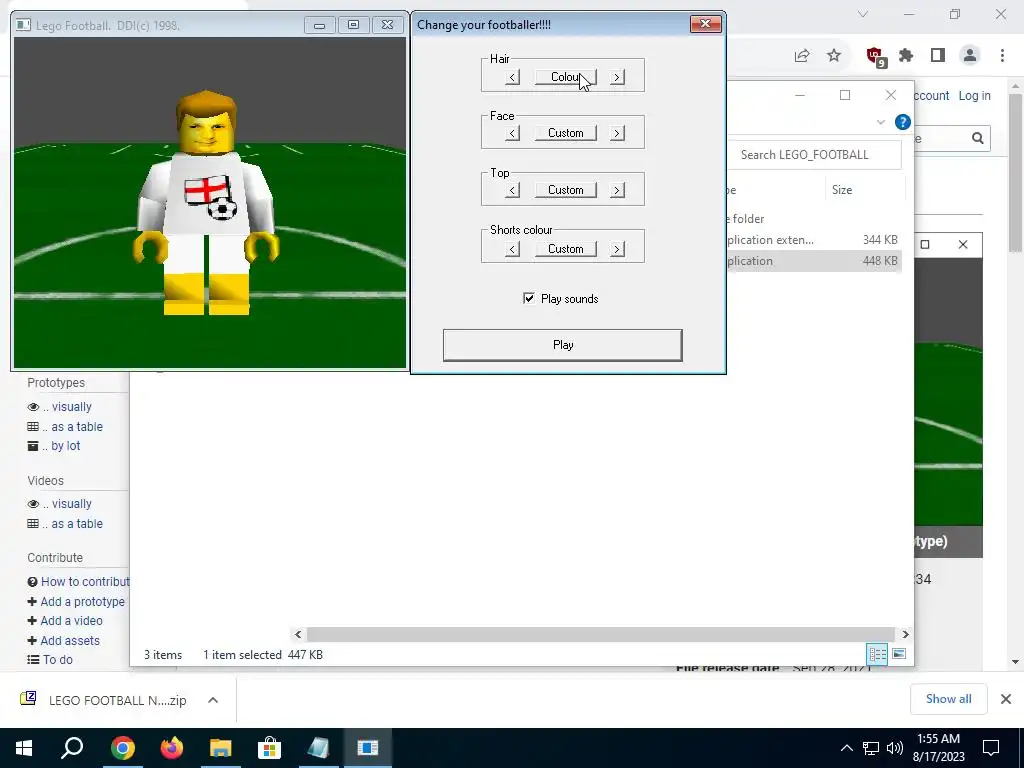Viewport: 1024px width, 768px height.
Task: Click the website search magnifier icon
Action: 978,138
